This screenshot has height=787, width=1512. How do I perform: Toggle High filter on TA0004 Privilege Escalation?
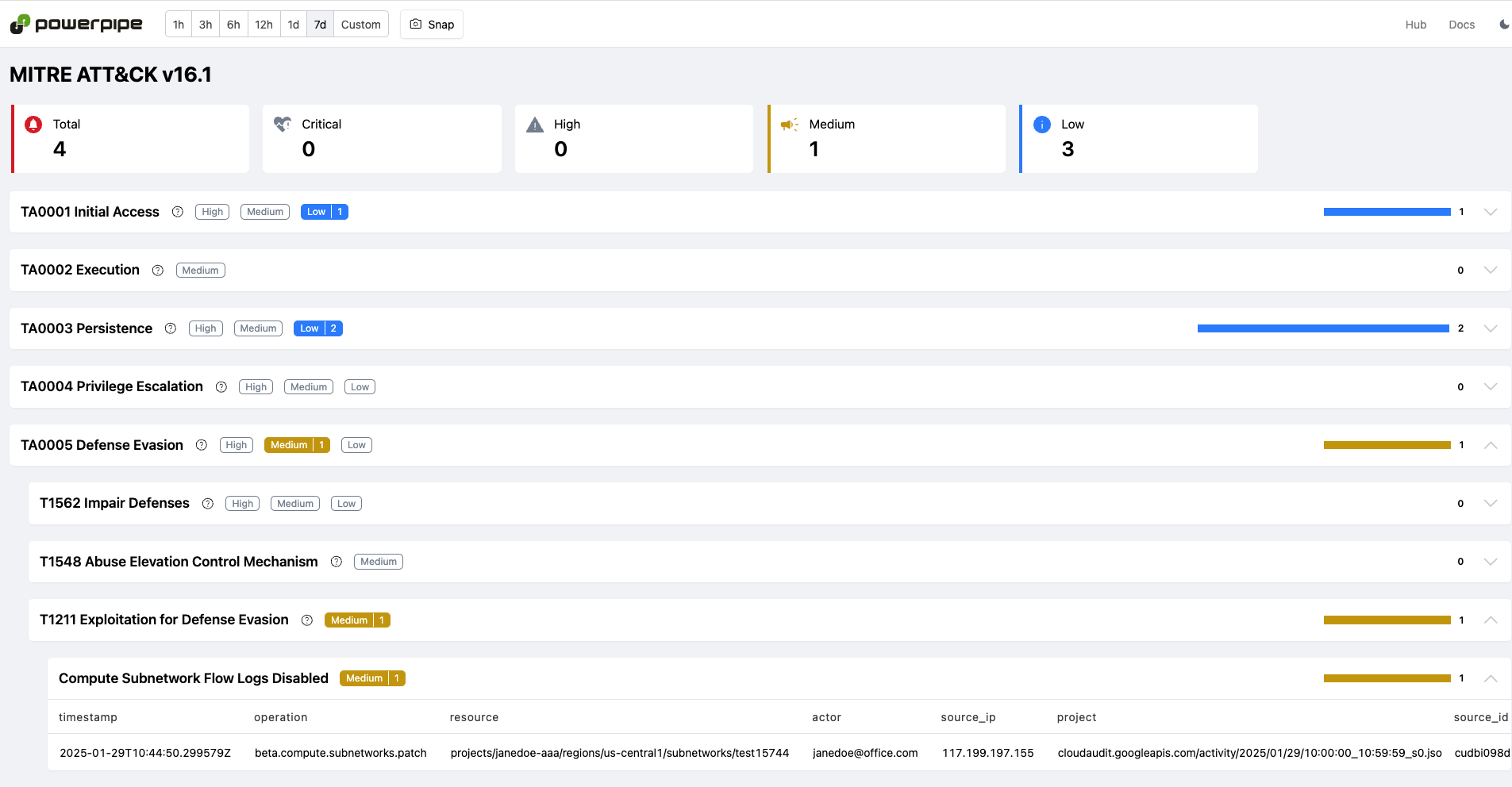(256, 387)
